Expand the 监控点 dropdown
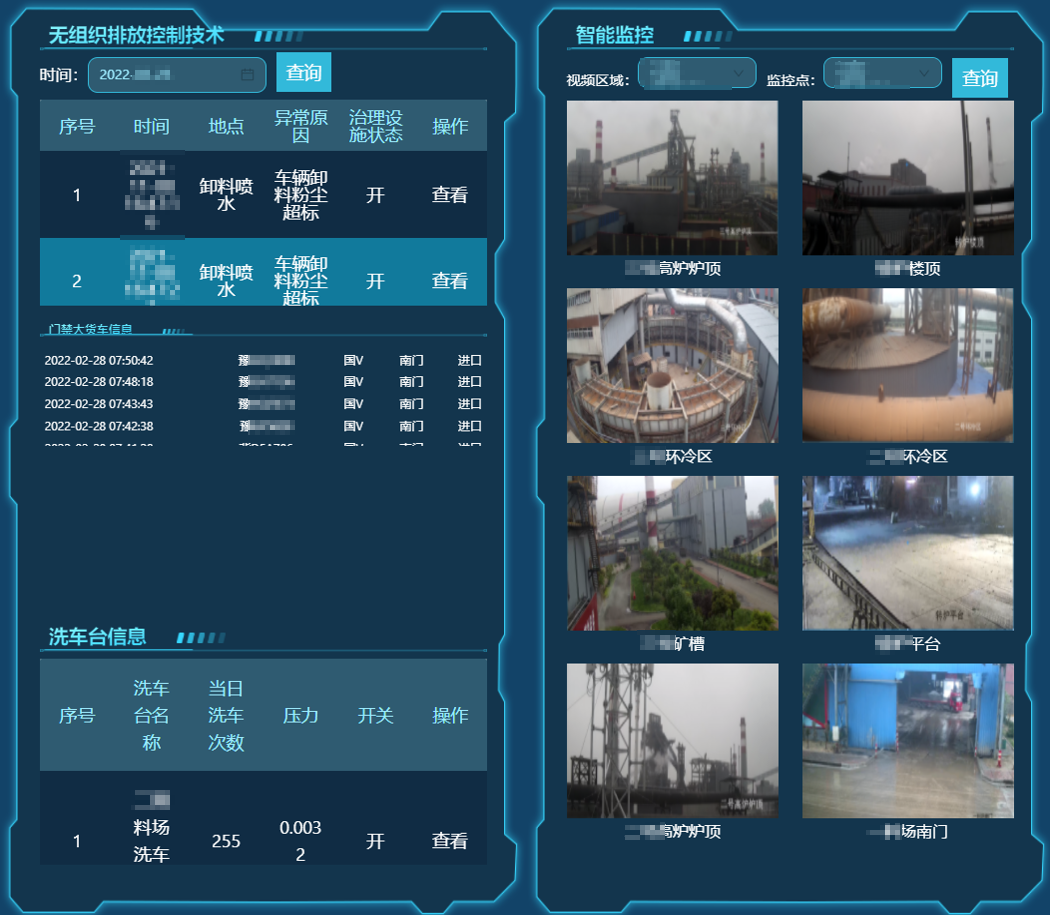Image resolution: width=1050 pixels, height=915 pixels. [882, 74]
